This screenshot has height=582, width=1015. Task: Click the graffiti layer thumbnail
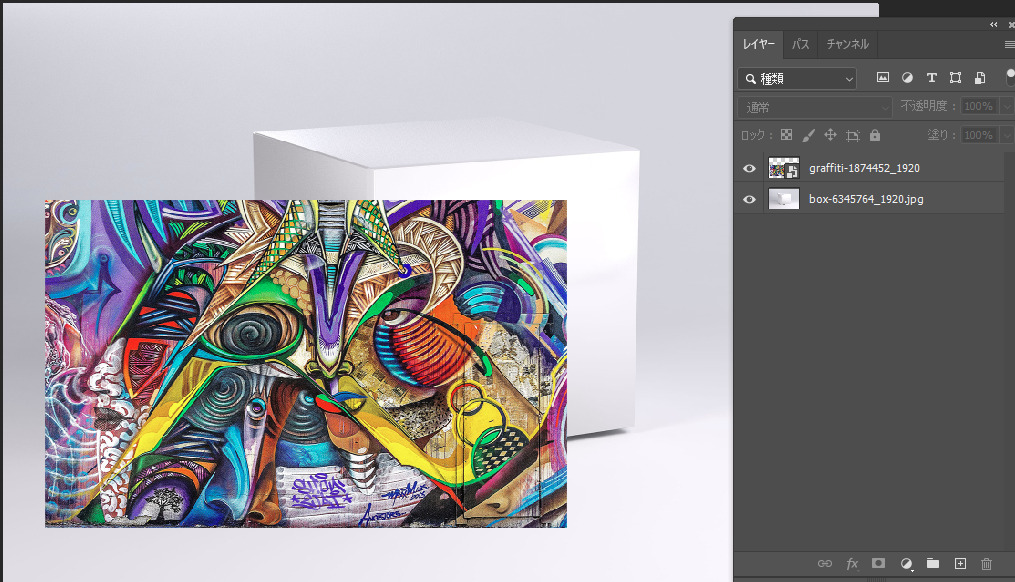783,168
